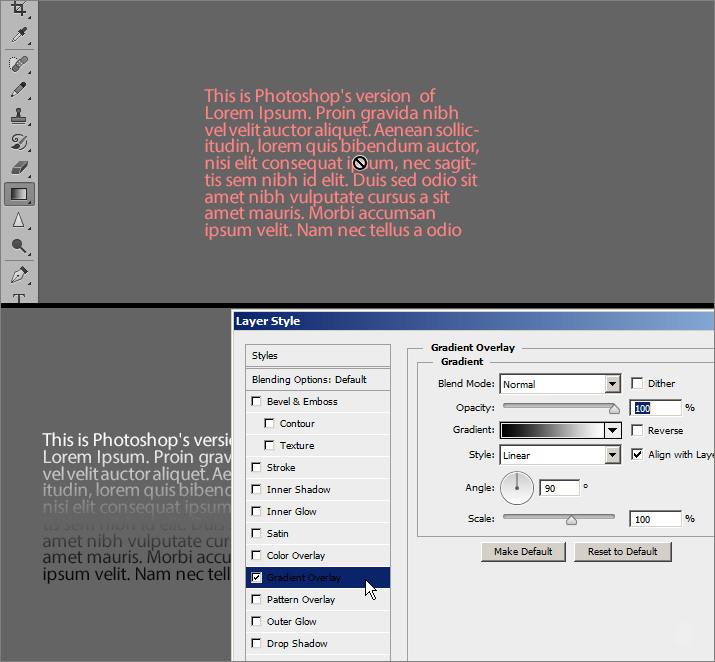Check the Drop Shadow effect box
Viewport: 715px width, 662px height.
click(x=257, y=643)
